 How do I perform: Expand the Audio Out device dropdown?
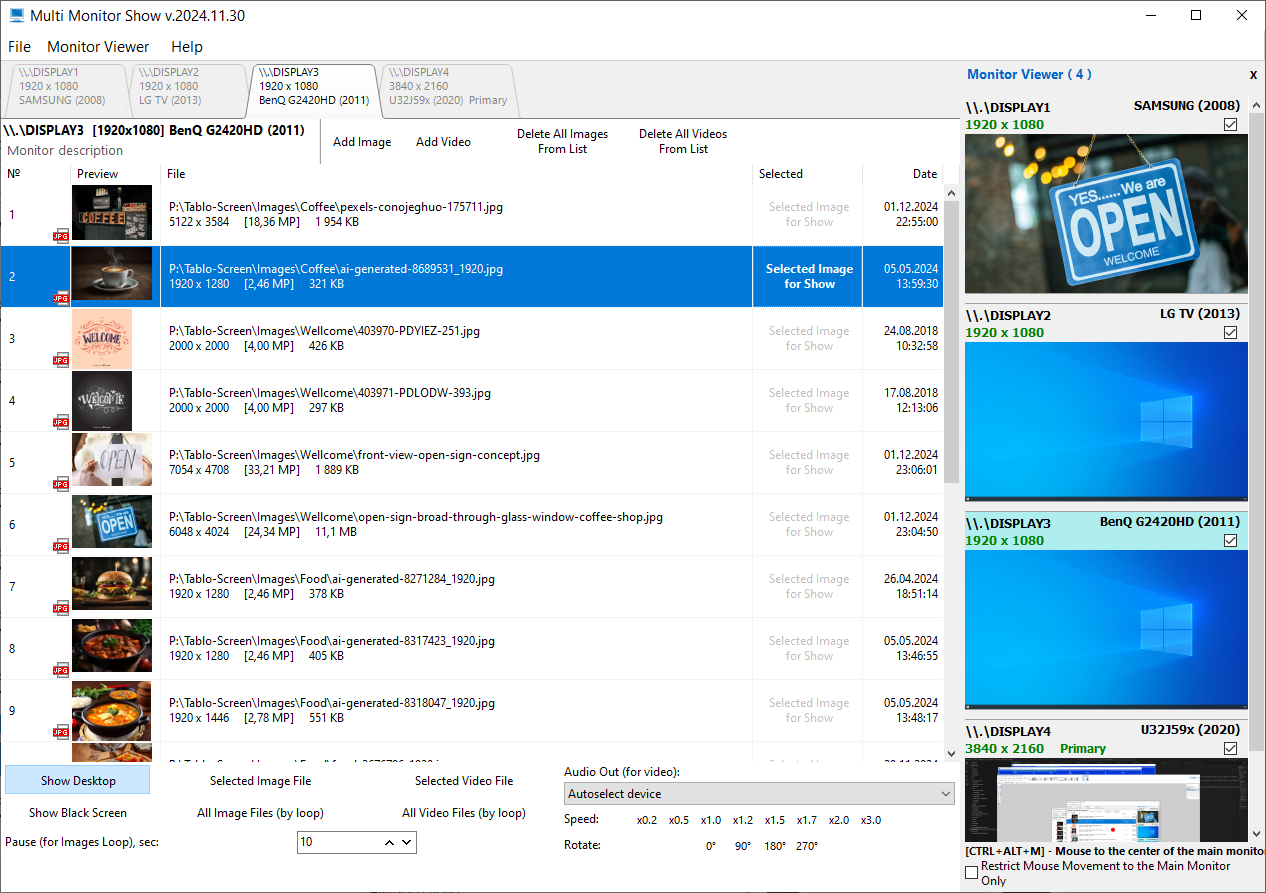tap(945, 794)
